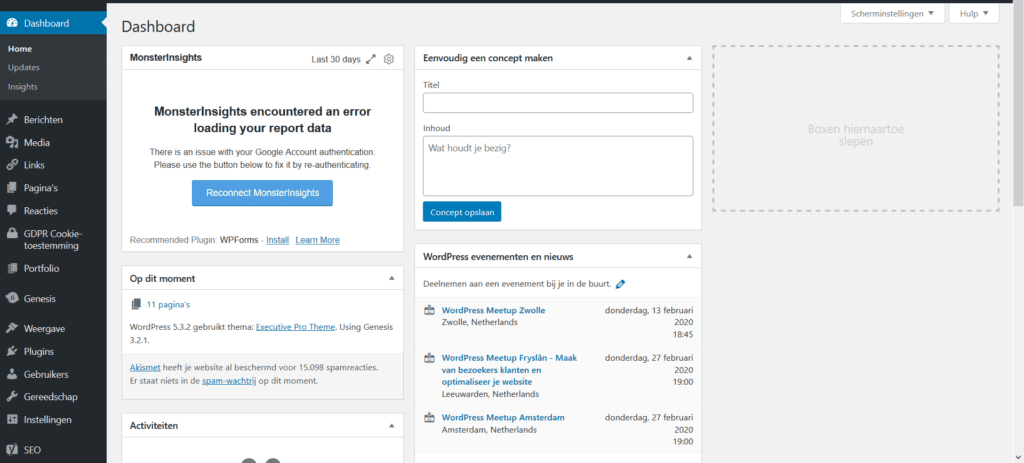Screen dimensions: 1024x463
Task: Click the Reacties speech bubble icon
Action: pos(12,211)
